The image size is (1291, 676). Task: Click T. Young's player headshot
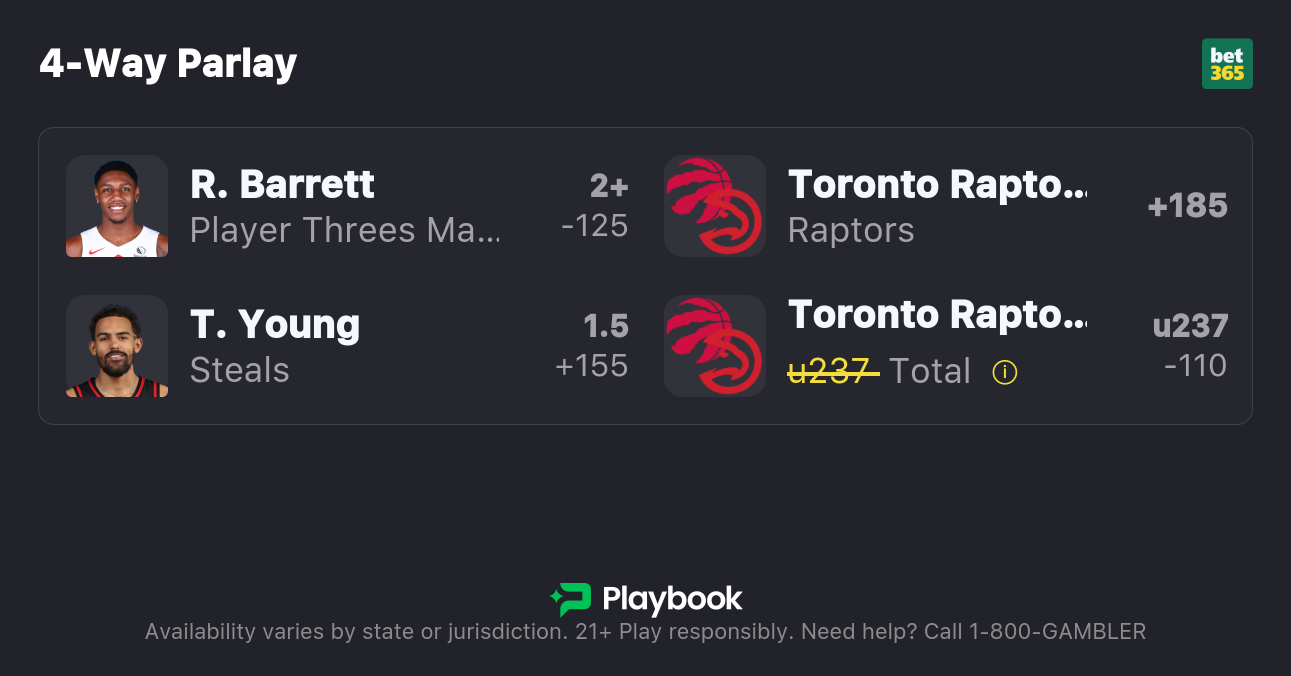coord(117,346)
